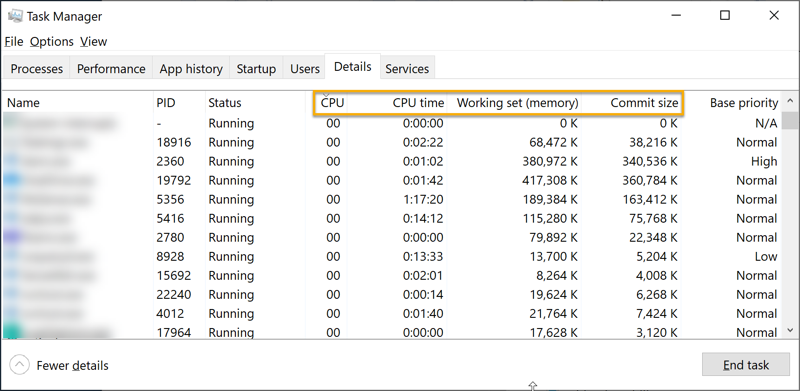Image resolution: width=800 pixels, height=391 pixels.
Task: Click the N/A base priority cell
Action: point(766,123)
